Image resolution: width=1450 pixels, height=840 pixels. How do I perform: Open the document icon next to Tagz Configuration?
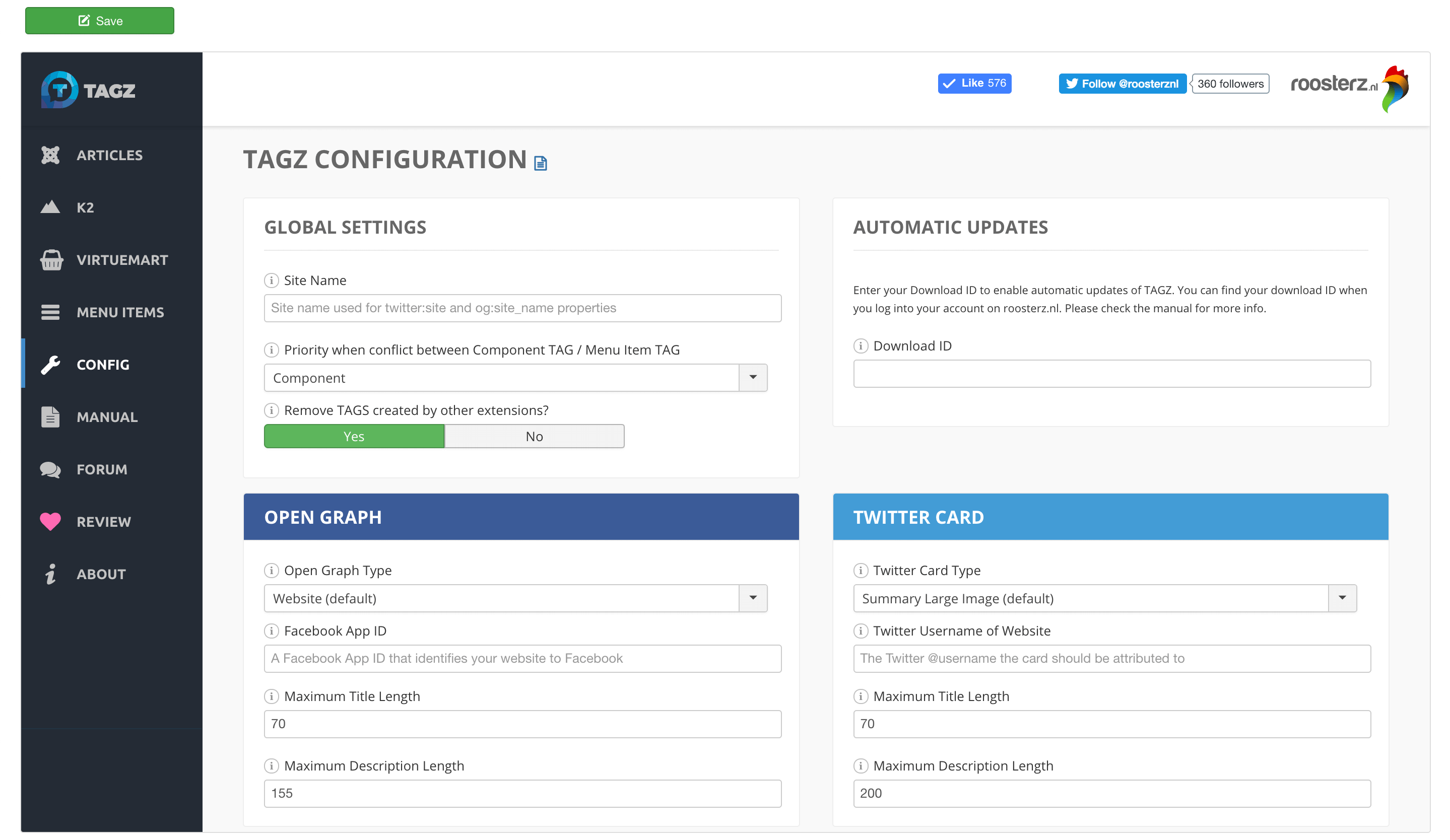[x=540, y=164]
